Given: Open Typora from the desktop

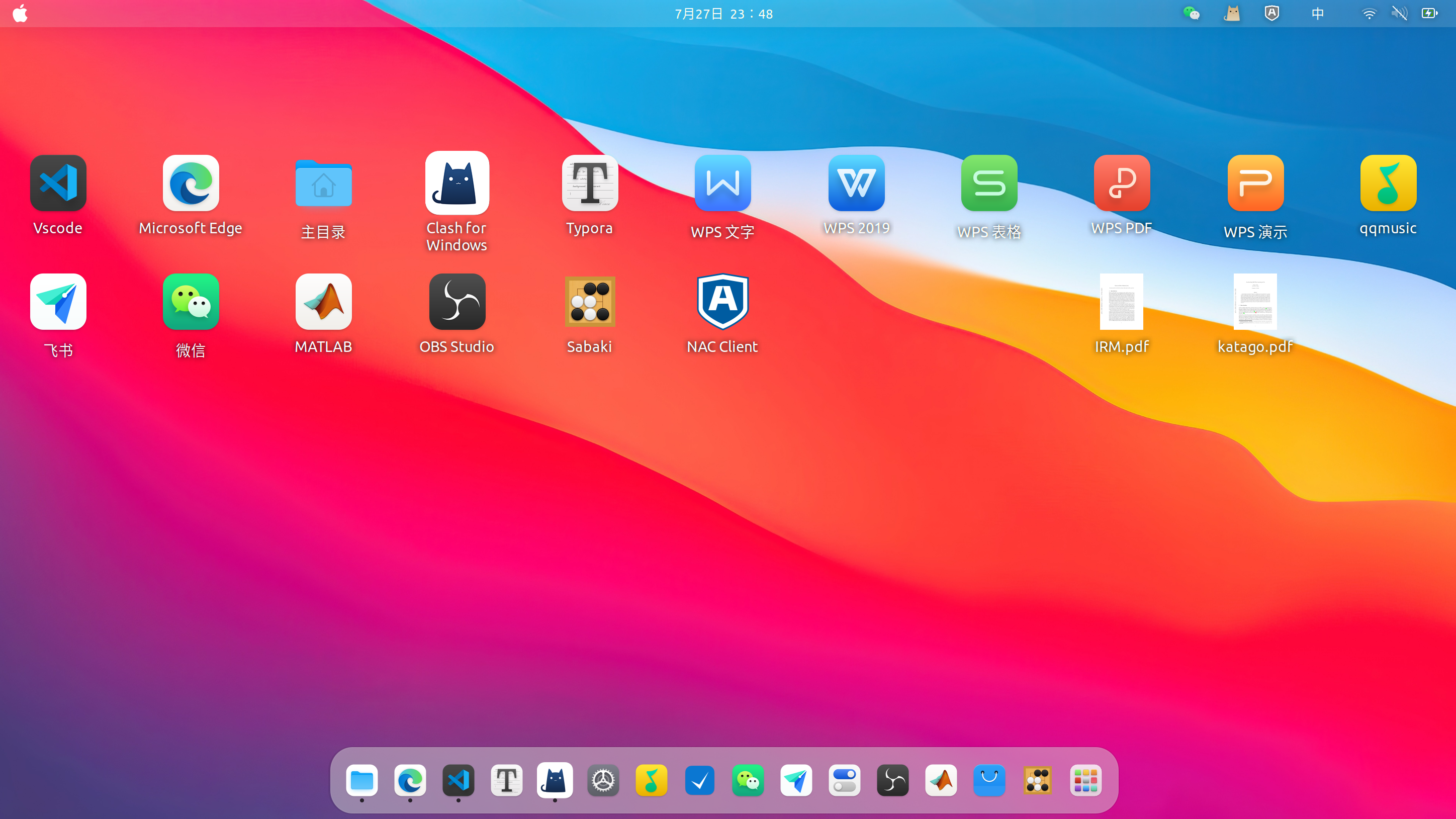Looking at the screenshot, I should pos(590,183).
